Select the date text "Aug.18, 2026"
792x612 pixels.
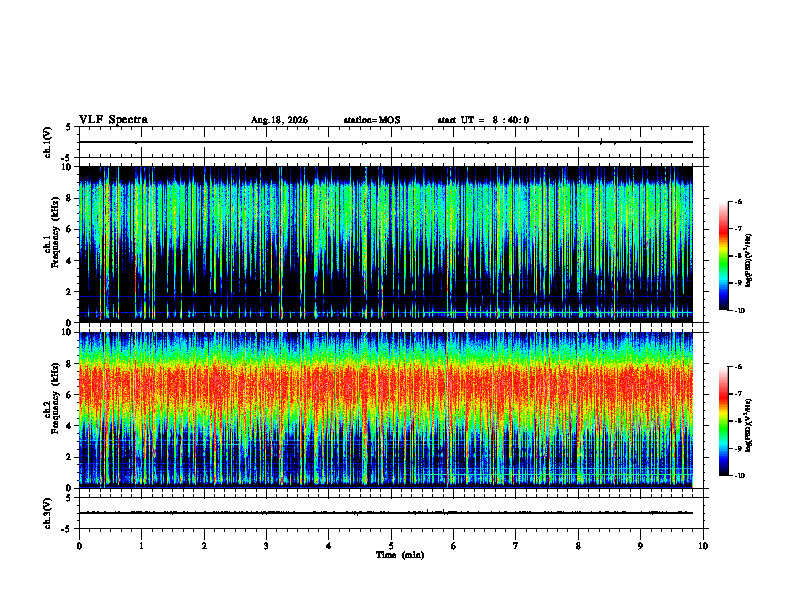[x=279, y=120]
